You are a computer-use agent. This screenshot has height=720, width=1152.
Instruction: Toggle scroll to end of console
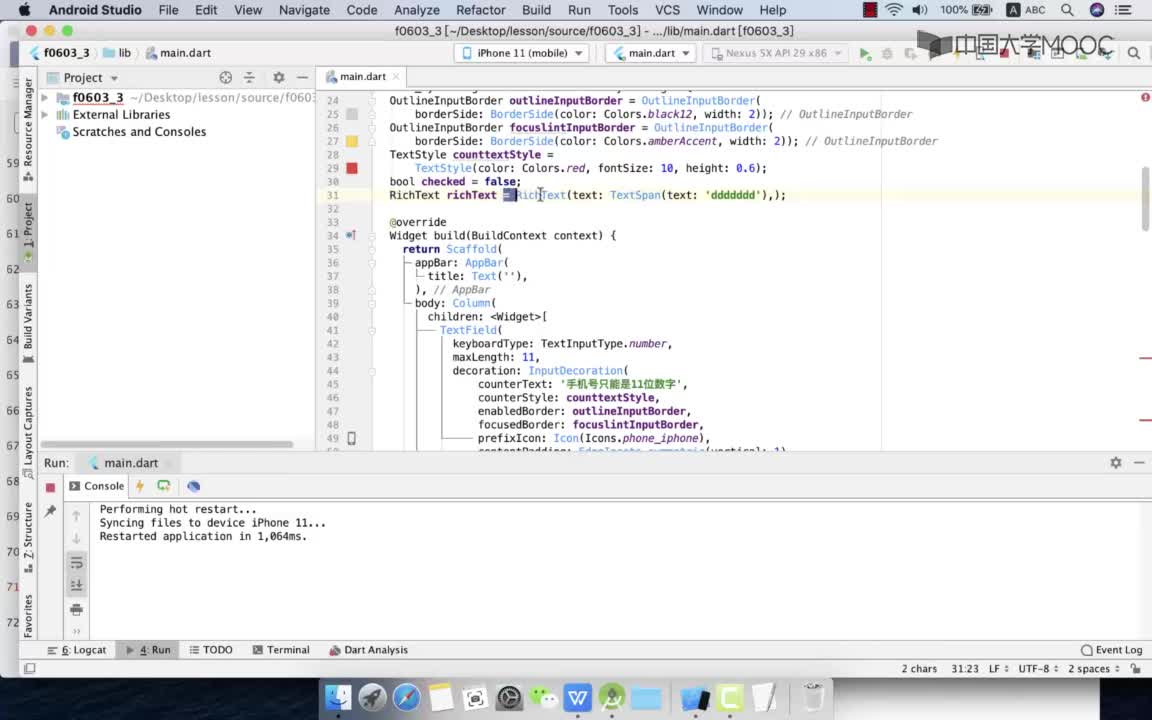(x=76, y=586)
